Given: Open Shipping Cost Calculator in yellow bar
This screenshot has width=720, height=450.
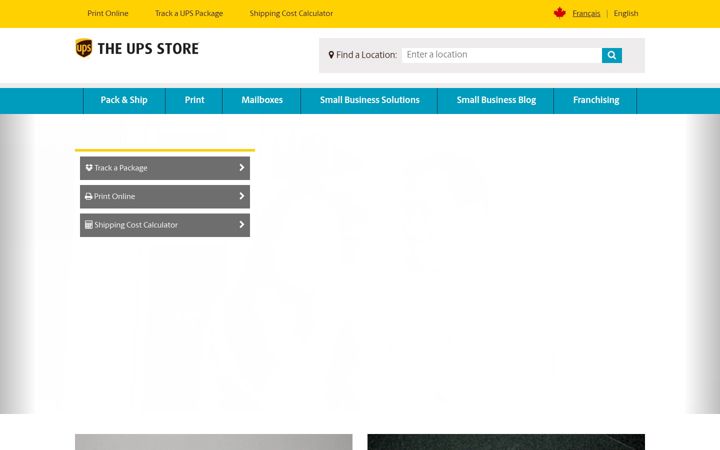Looking at the screenshot, I should [291, 13].
